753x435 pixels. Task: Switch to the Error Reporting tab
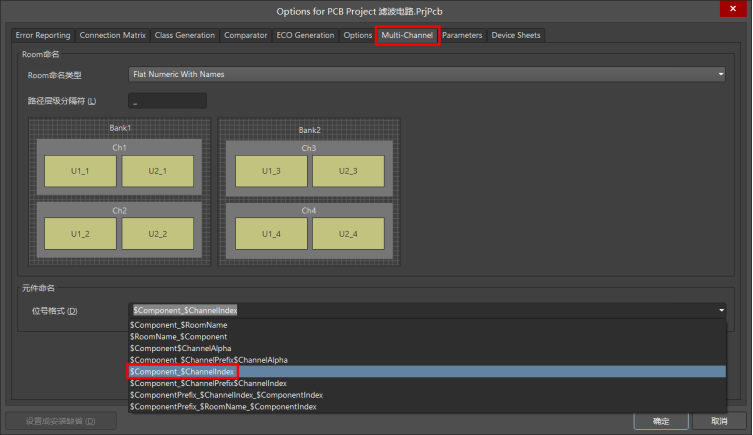tap(43, 35)
